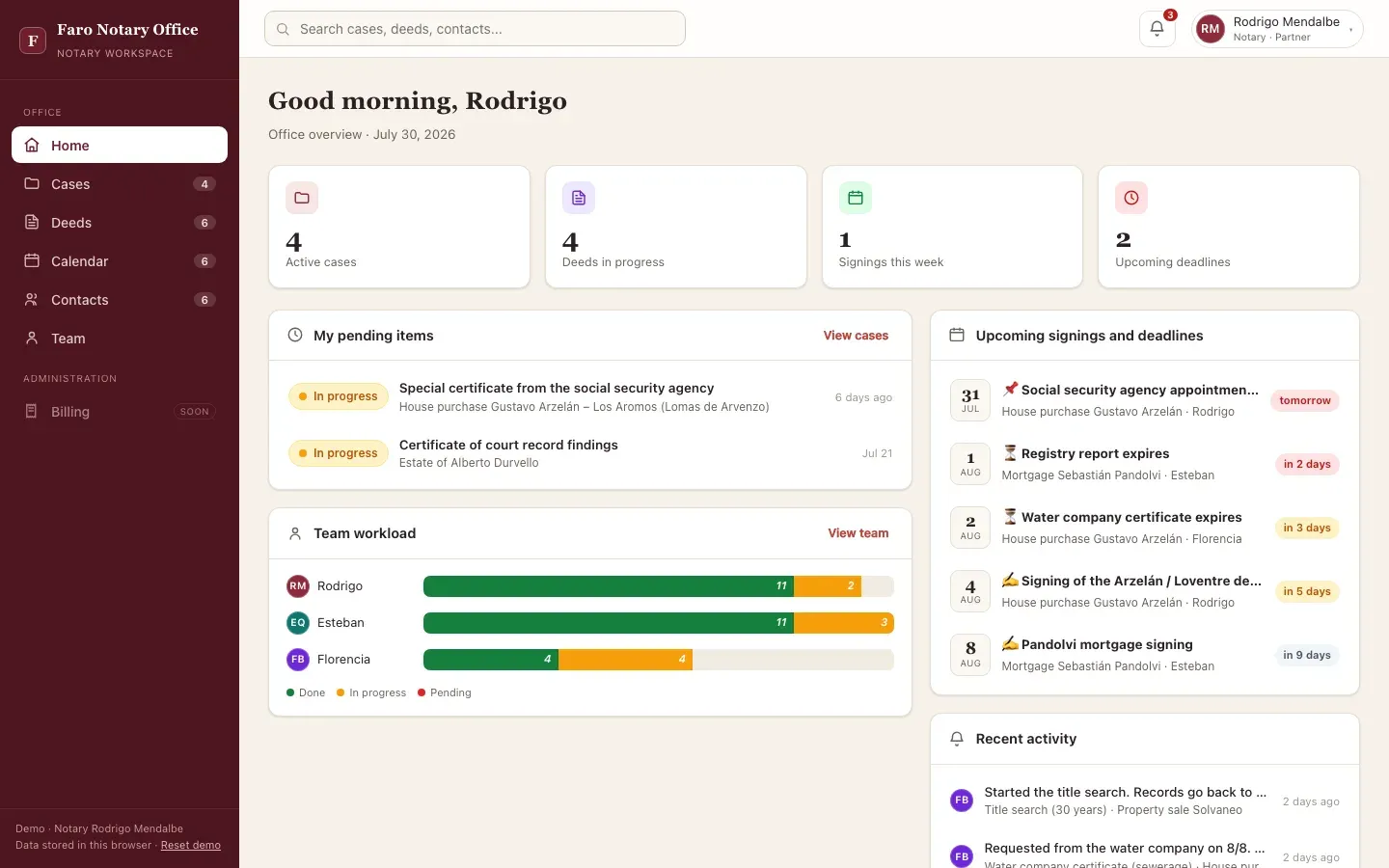This screenshot has width=1389, height=868.
Task: Open Registry report expires deadline
Action: tap(1145, 464)
